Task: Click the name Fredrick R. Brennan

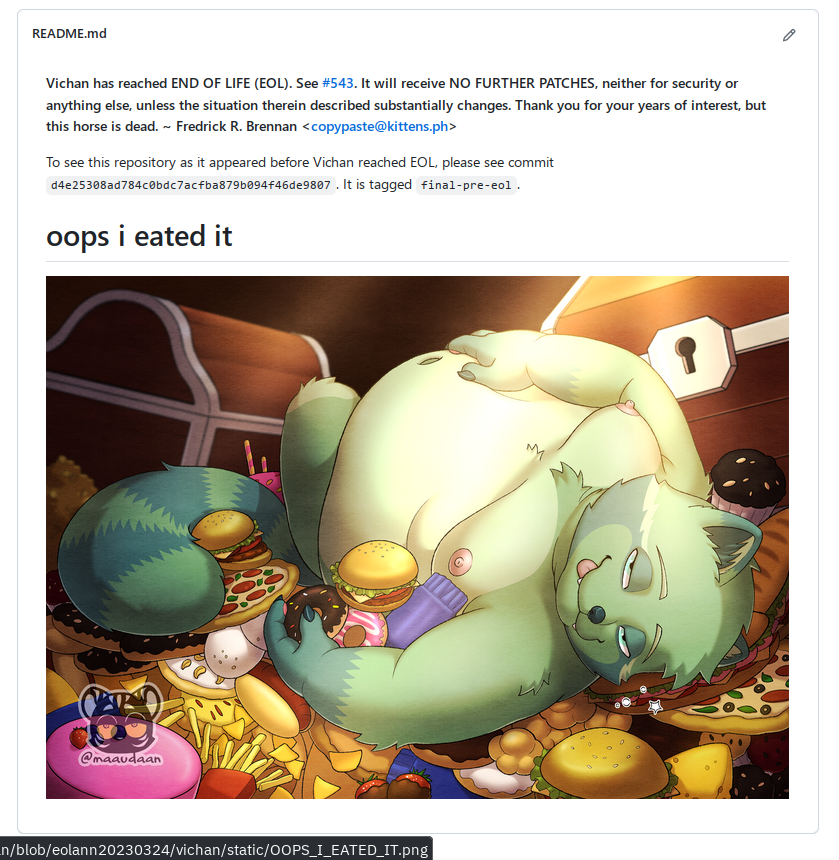Action: [236, 127]
